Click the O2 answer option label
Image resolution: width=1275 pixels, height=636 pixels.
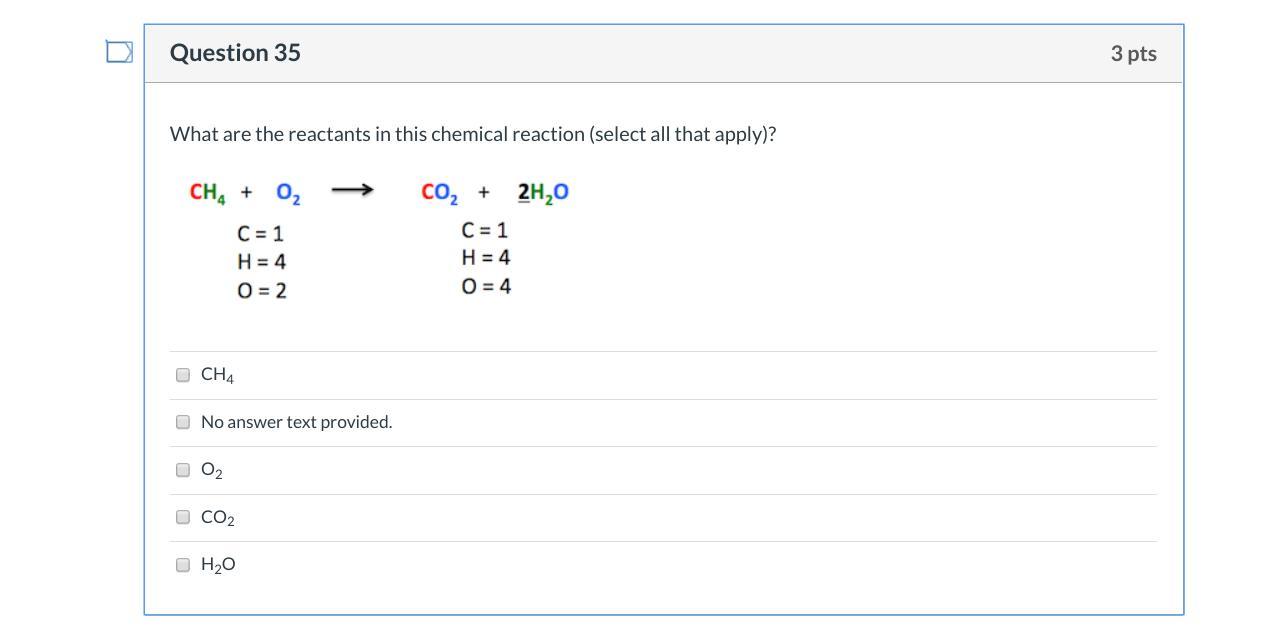pos(212,470)
